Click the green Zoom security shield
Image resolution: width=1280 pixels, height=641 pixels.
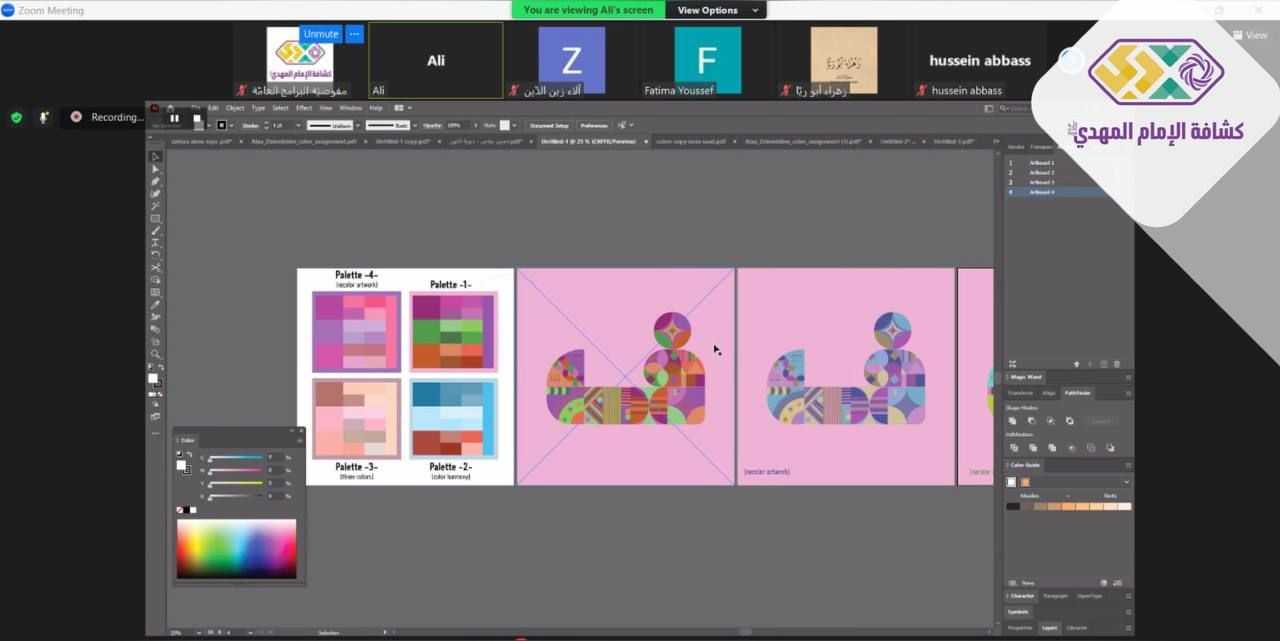click(x=16, y=117)
